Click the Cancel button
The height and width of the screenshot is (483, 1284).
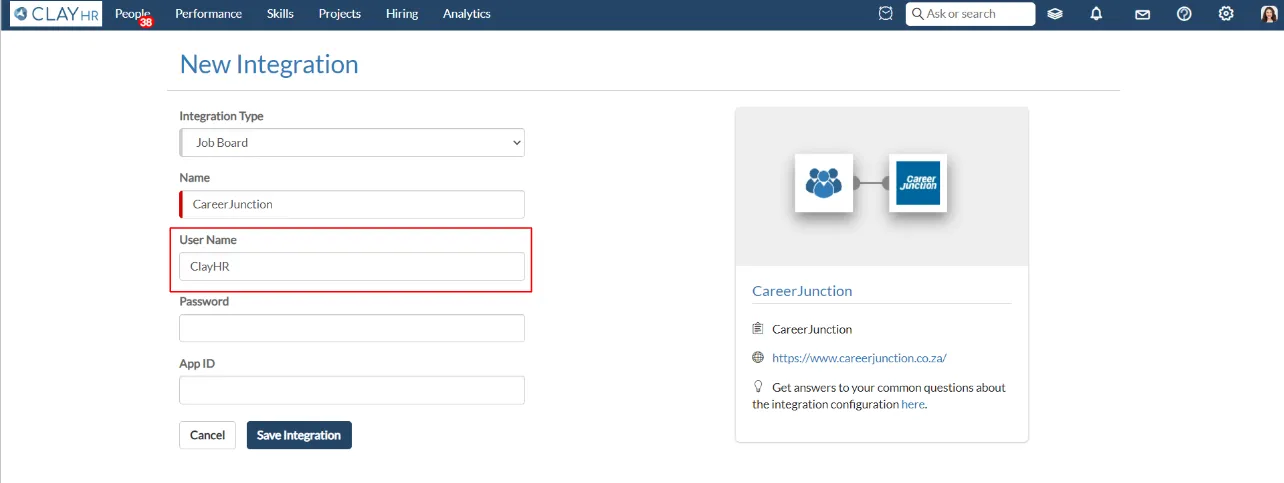coord(207,435)
